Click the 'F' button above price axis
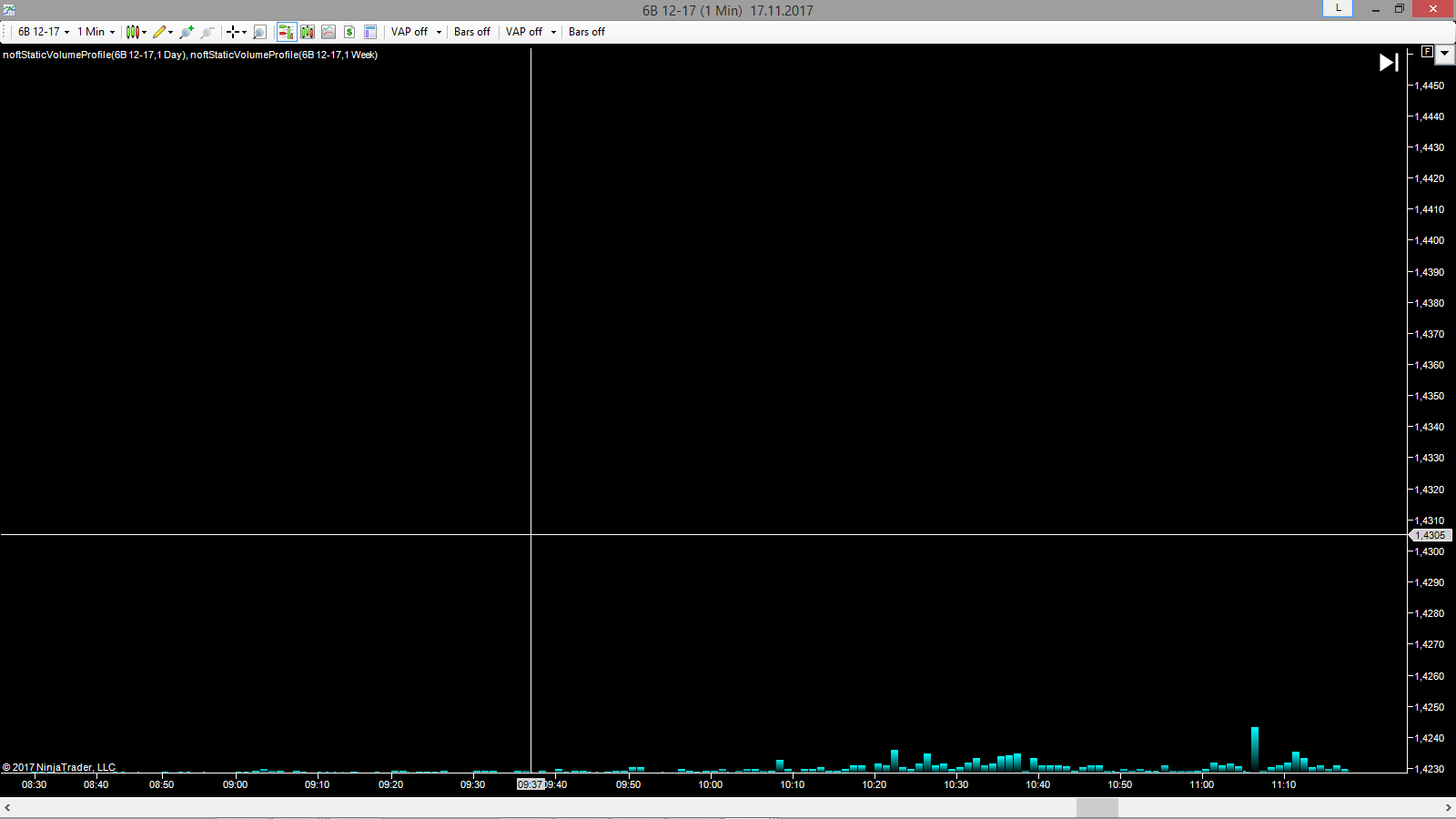1456x819 pixels. (x=1427, y=52)
